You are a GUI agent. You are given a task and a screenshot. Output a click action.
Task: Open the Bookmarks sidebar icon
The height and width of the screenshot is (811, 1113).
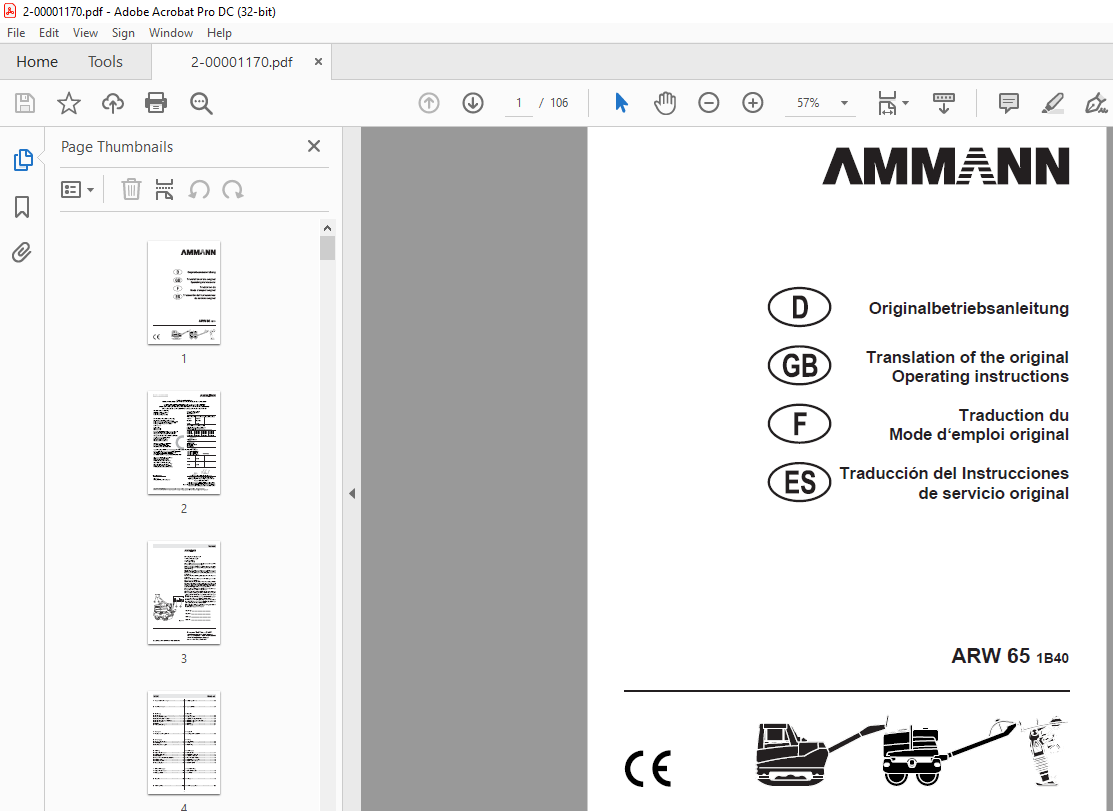[x=22, y=207]
